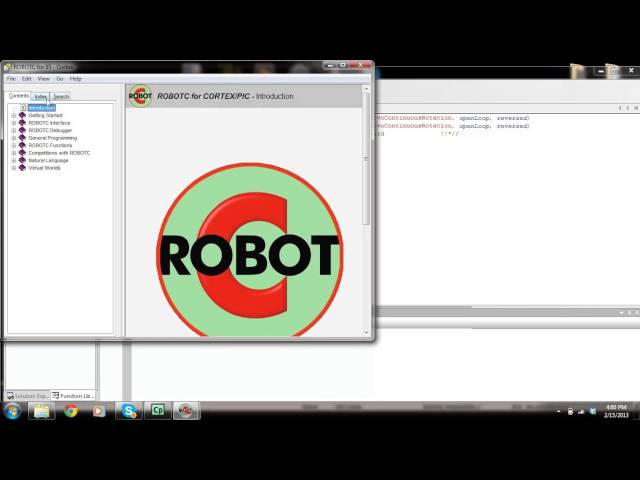Open the Go menu in help window
The height and width of the screenshot is (480, 640).
point(60,79)
